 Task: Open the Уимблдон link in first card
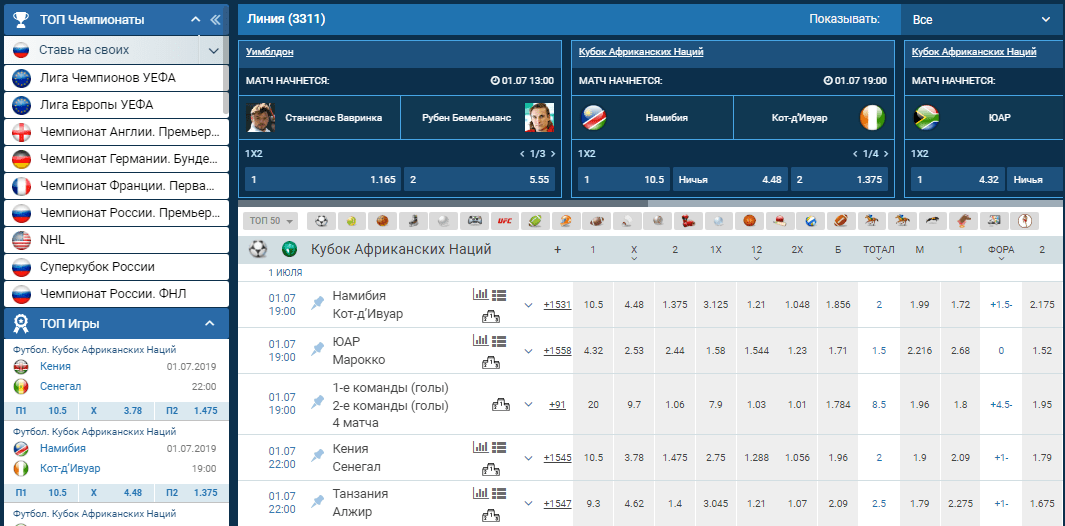click(x=270, y=52)
